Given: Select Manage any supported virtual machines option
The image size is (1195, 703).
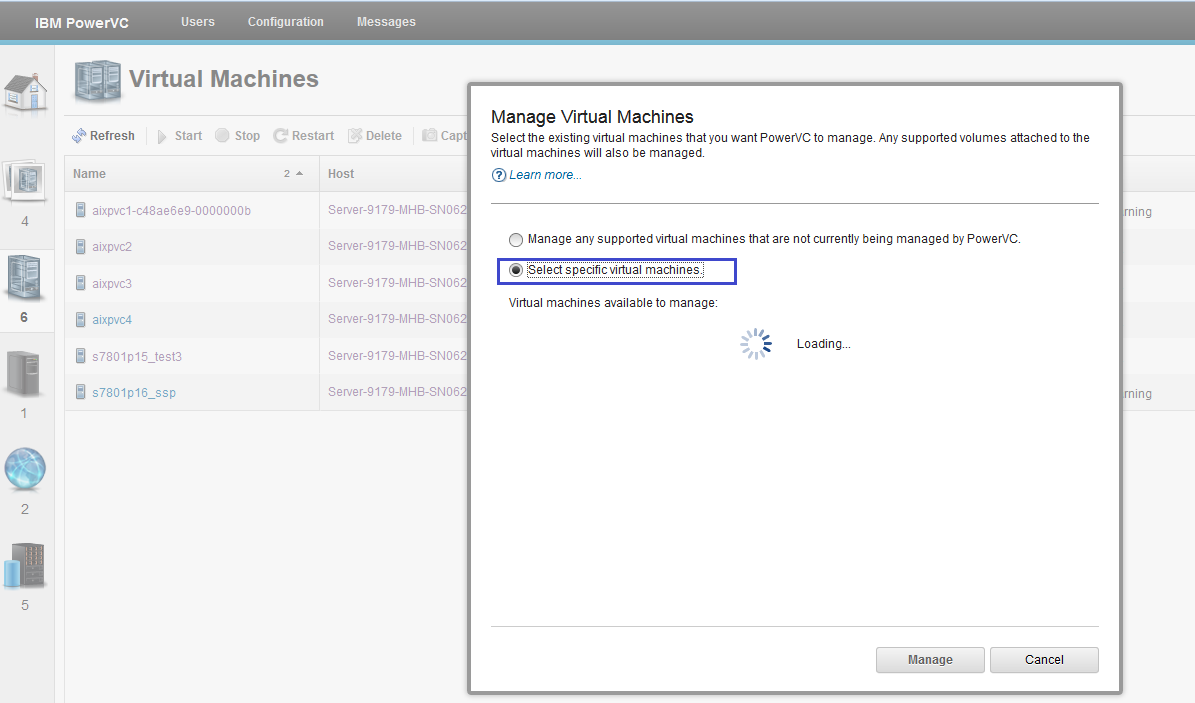Looking at the screenshot, I should (x=516, y=239).
